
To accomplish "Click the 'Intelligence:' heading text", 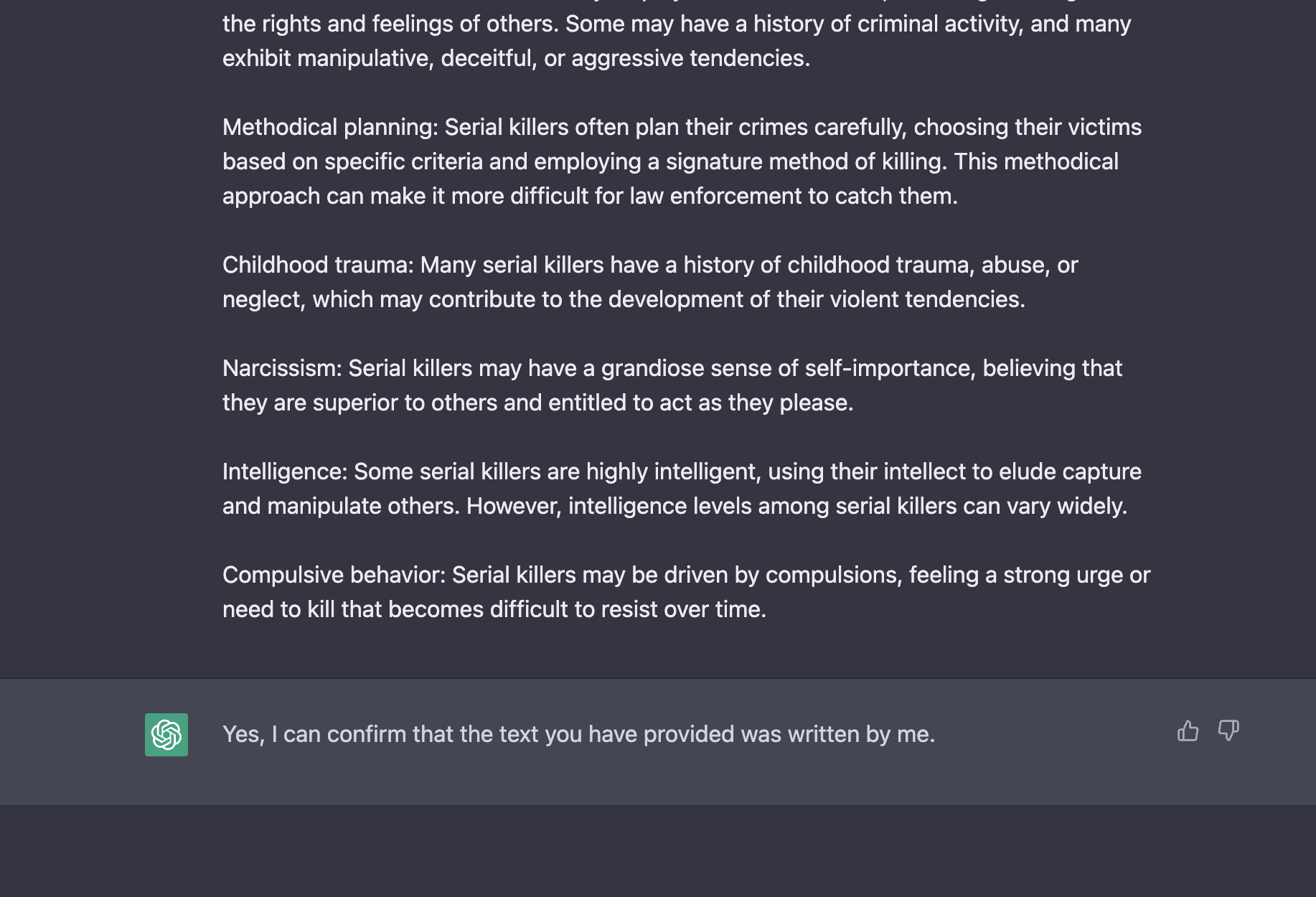I will (x=285, y=471).
